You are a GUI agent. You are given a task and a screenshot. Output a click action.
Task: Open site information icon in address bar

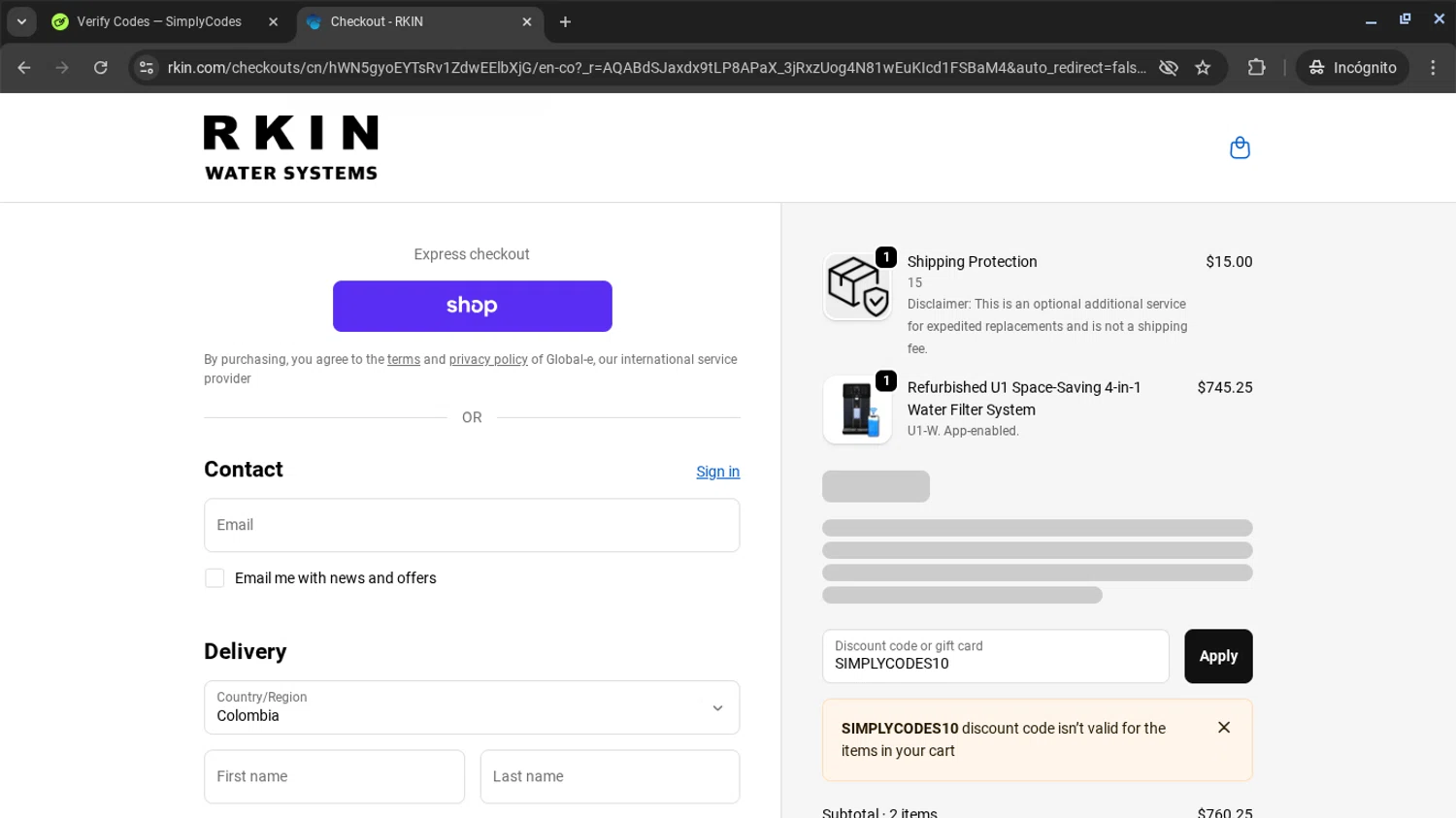point(147,68)
